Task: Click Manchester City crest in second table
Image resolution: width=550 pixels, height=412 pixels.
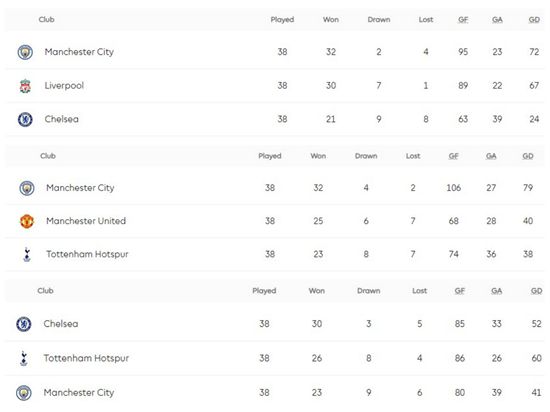Action: 27,188
